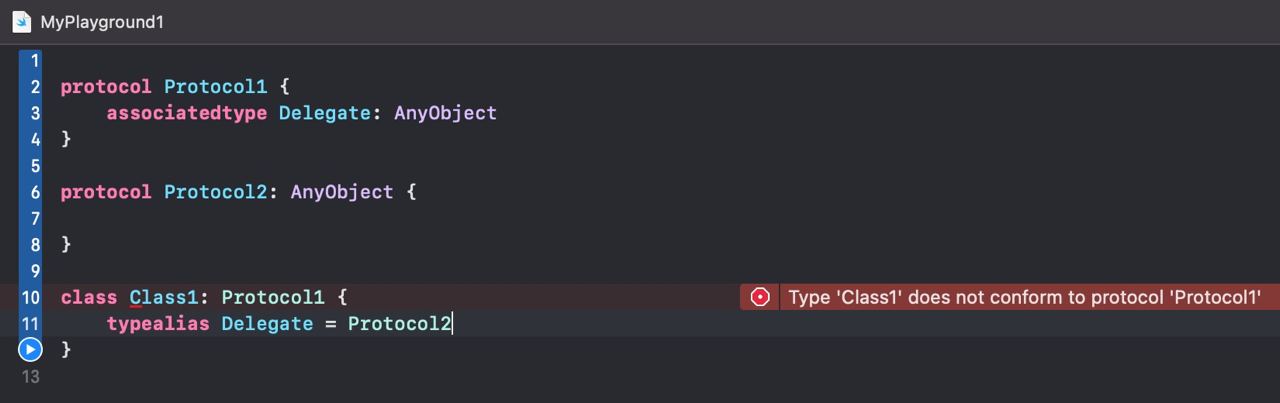Click line number 2 in the gutter
The height and width of the screenshot is (403, 1280).
click(35, 87)
